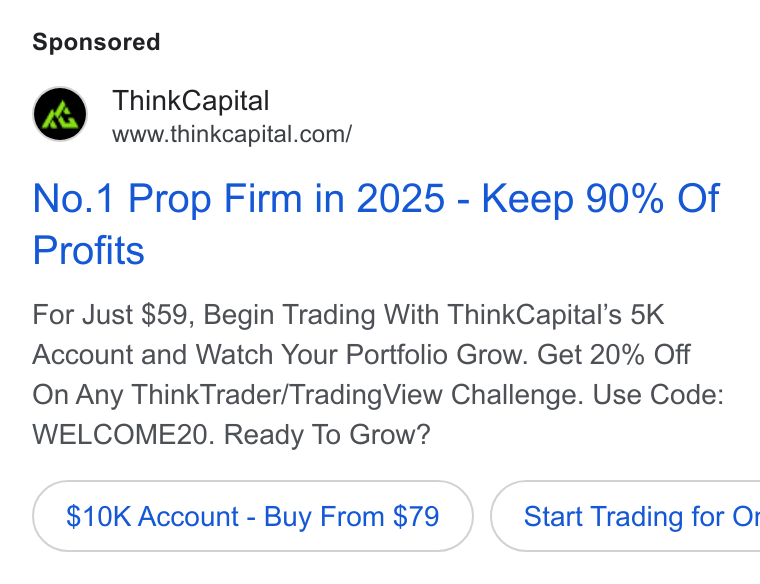Click the ThinkCapital green mountain logo icon
760x584 pixels.
tap(60, 114)
